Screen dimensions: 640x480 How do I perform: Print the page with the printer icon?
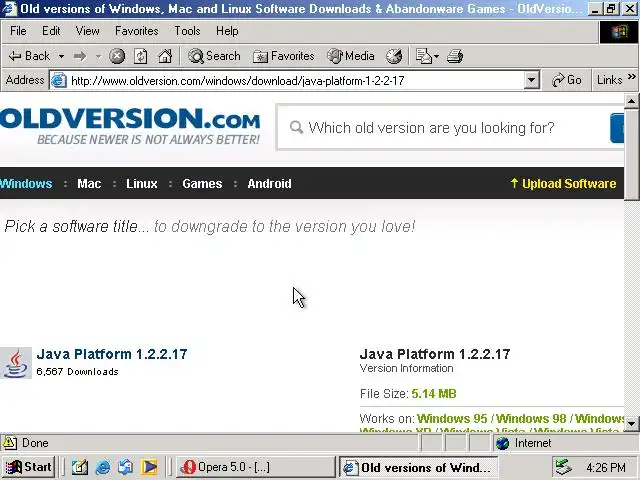(455, 56)
